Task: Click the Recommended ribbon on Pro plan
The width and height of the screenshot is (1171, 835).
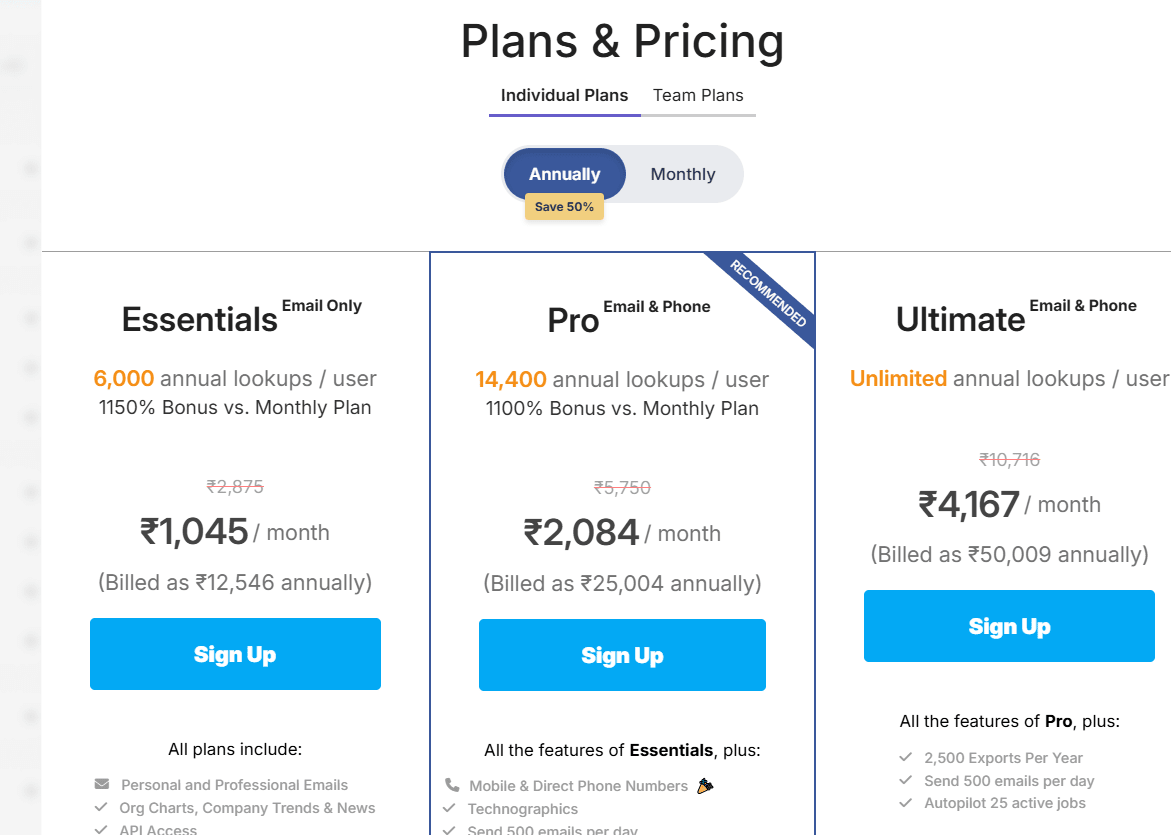Action: pos(767,294)
